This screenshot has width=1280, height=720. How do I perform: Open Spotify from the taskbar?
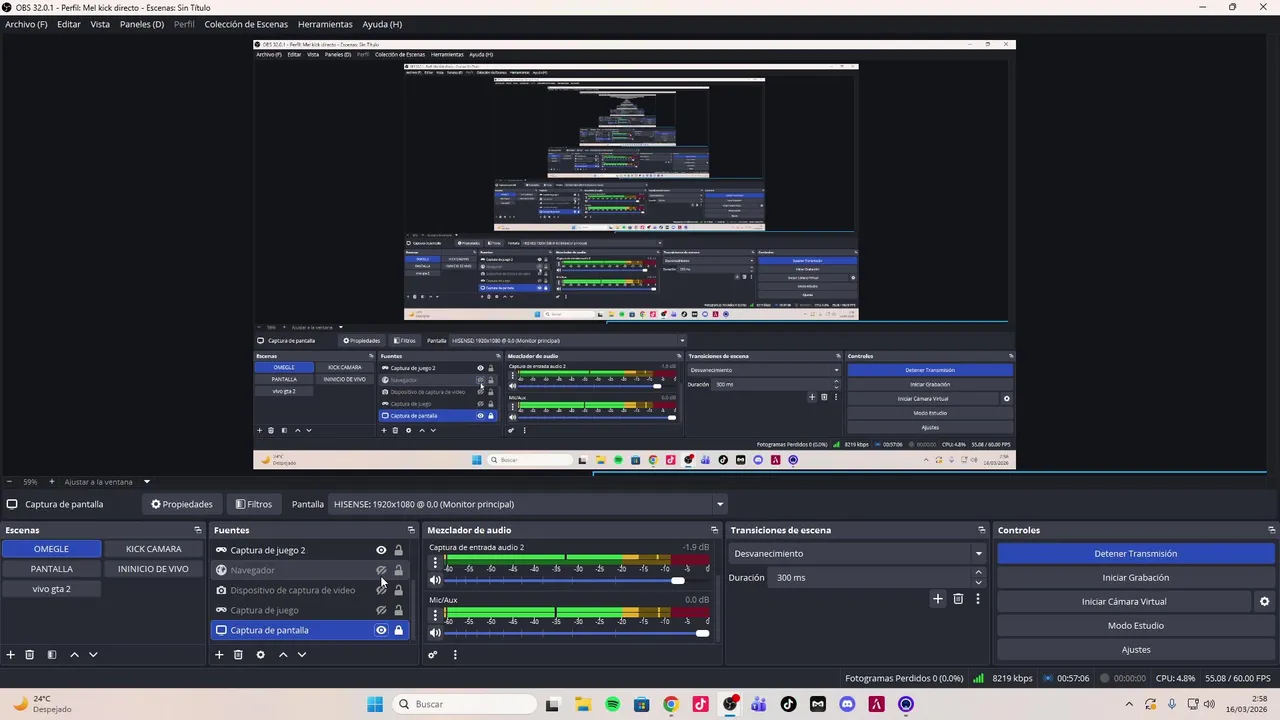613,704
